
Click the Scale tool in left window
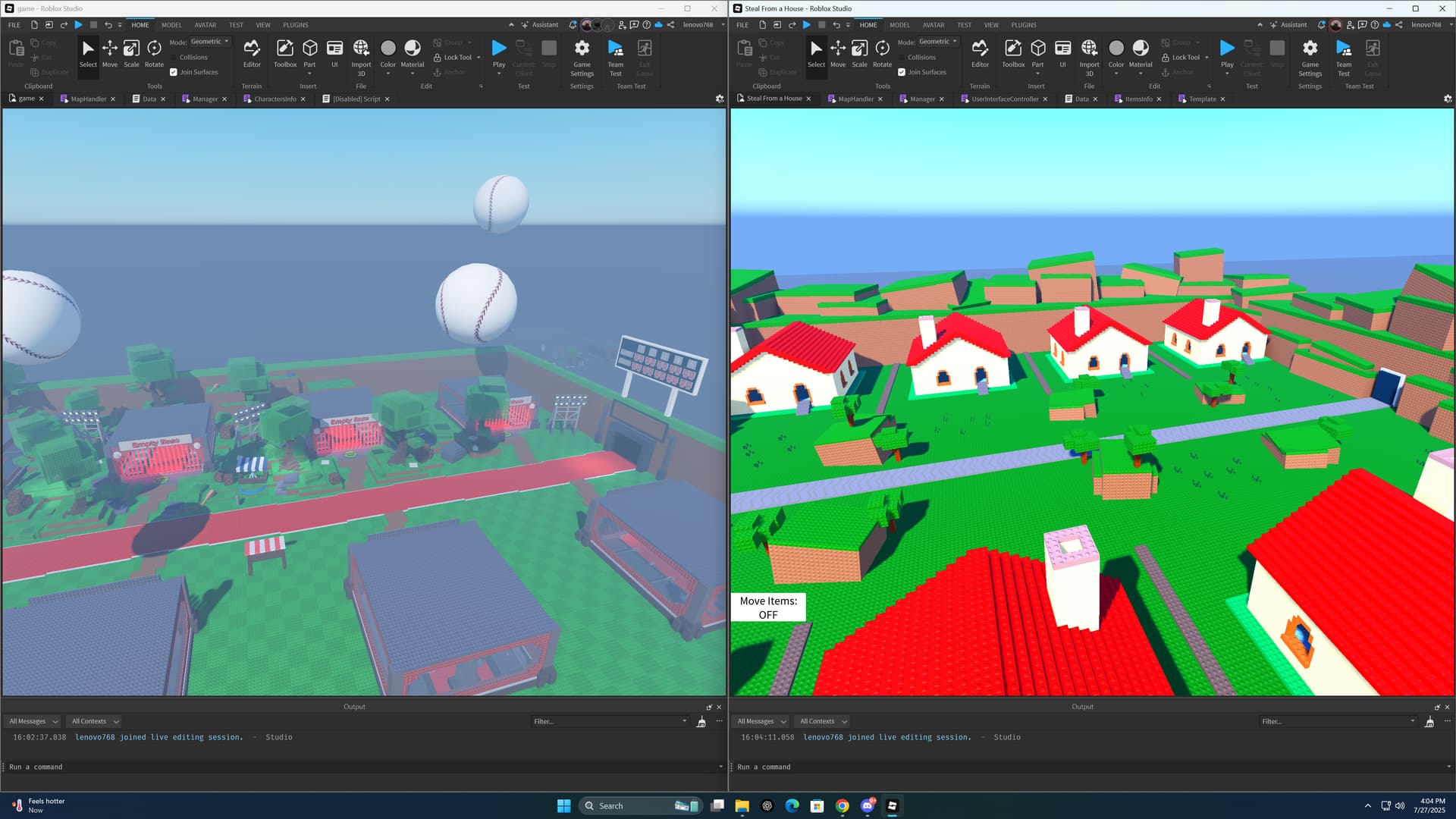tap(131, 53)
